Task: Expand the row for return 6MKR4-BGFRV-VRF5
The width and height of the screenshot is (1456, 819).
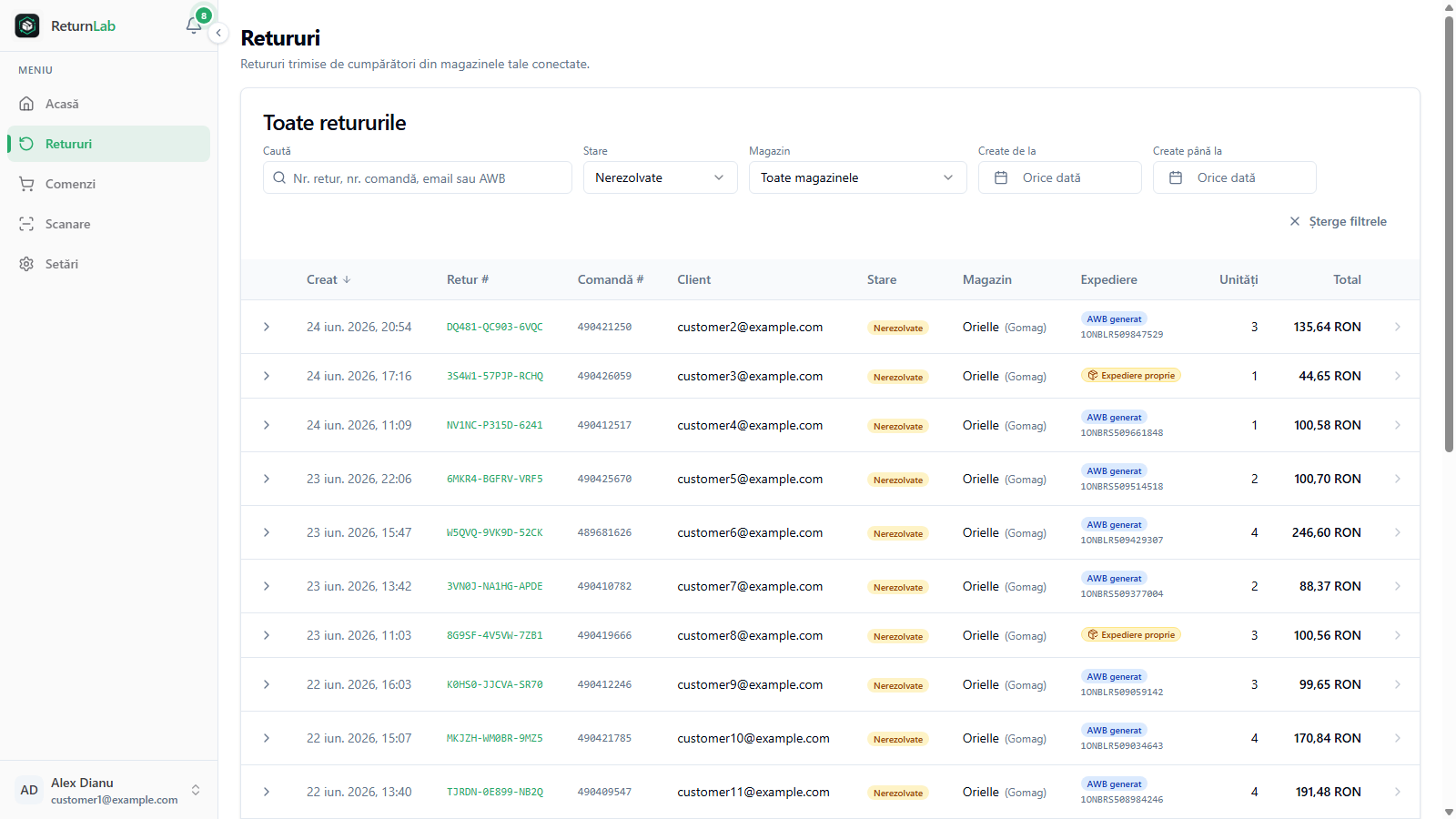Action: (x=267, y=479)
